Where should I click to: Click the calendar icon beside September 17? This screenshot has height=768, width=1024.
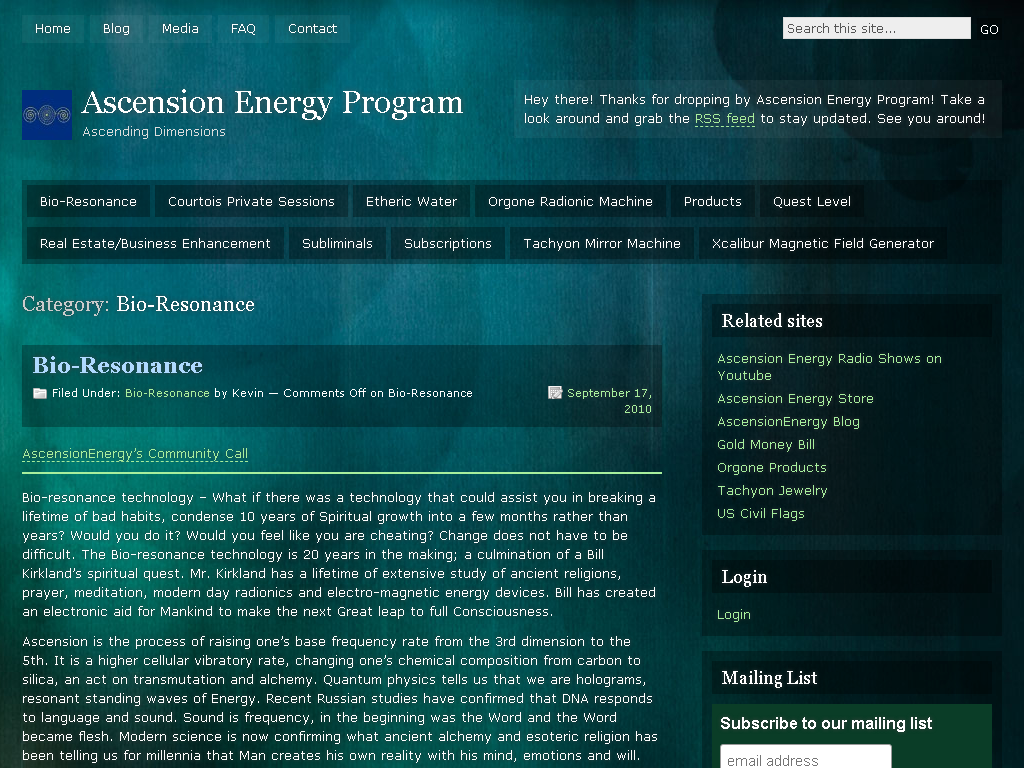(555, 392)
